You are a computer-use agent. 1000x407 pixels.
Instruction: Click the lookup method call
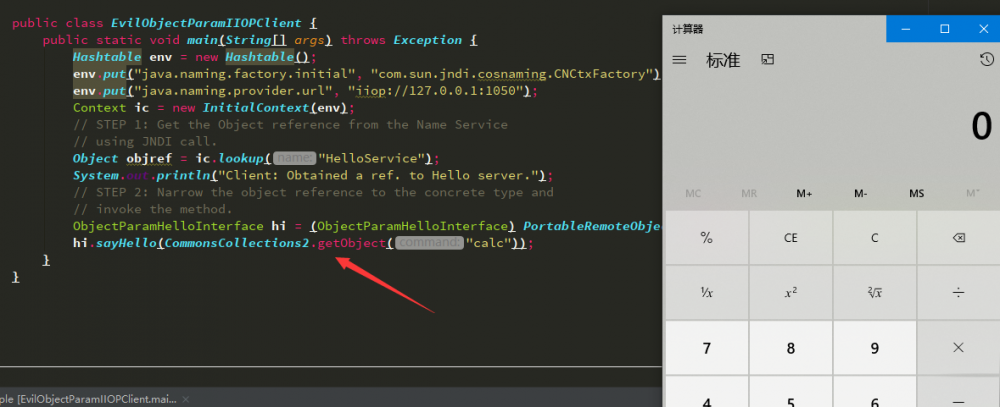pyautogui.click(x=240, y=158)
